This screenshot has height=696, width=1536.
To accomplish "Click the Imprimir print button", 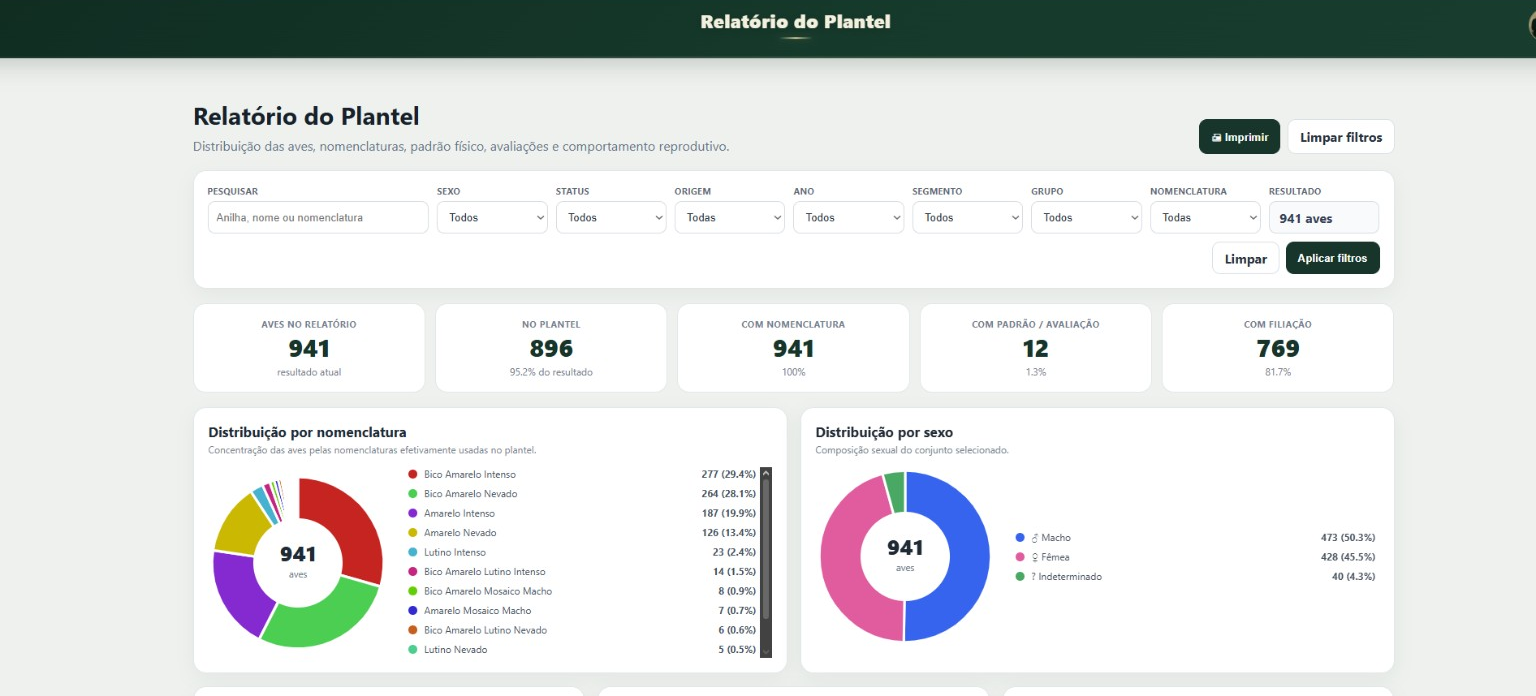I will tap(1239, 137).
